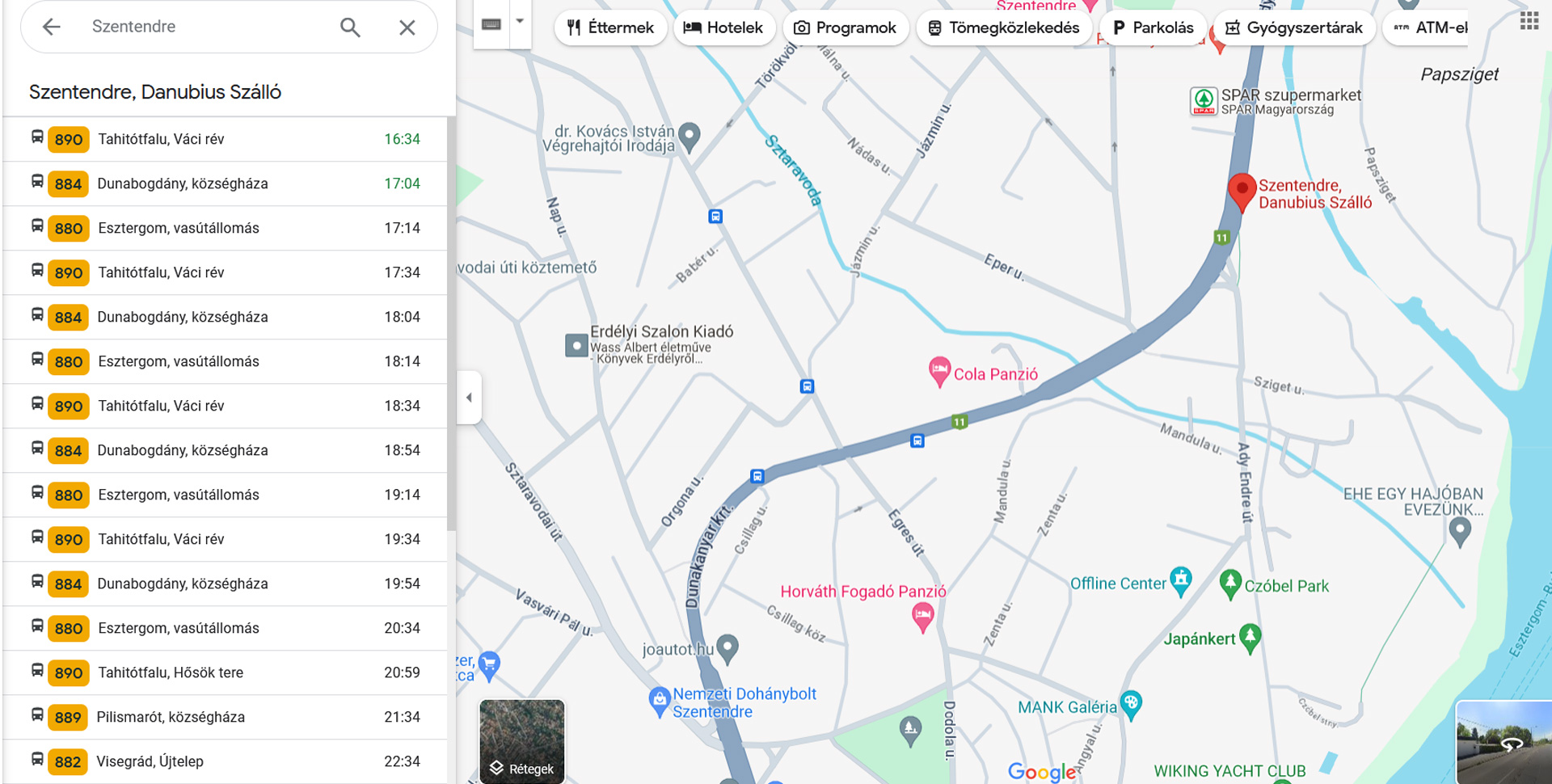Select the 18:14 bus 880 Esztergom row
This screenshot has width=1552, height=784.
click(225, 361)
